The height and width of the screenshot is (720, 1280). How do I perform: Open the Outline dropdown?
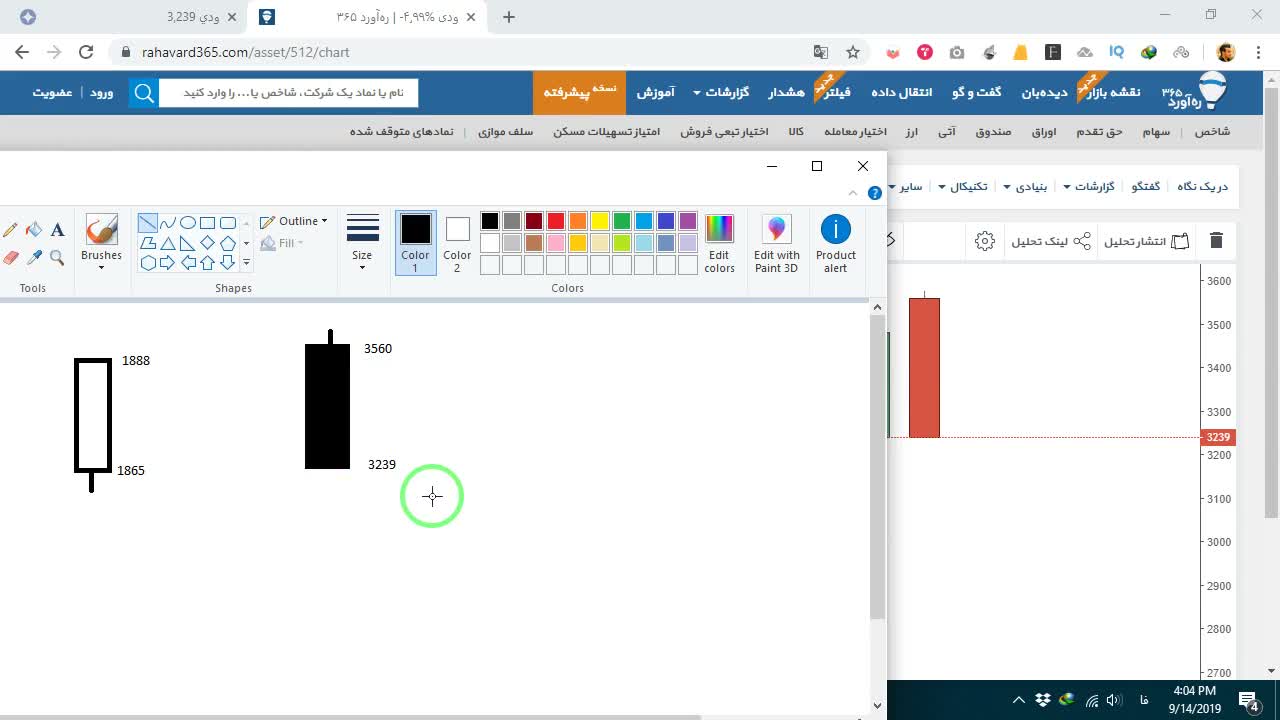coord(294,221)
